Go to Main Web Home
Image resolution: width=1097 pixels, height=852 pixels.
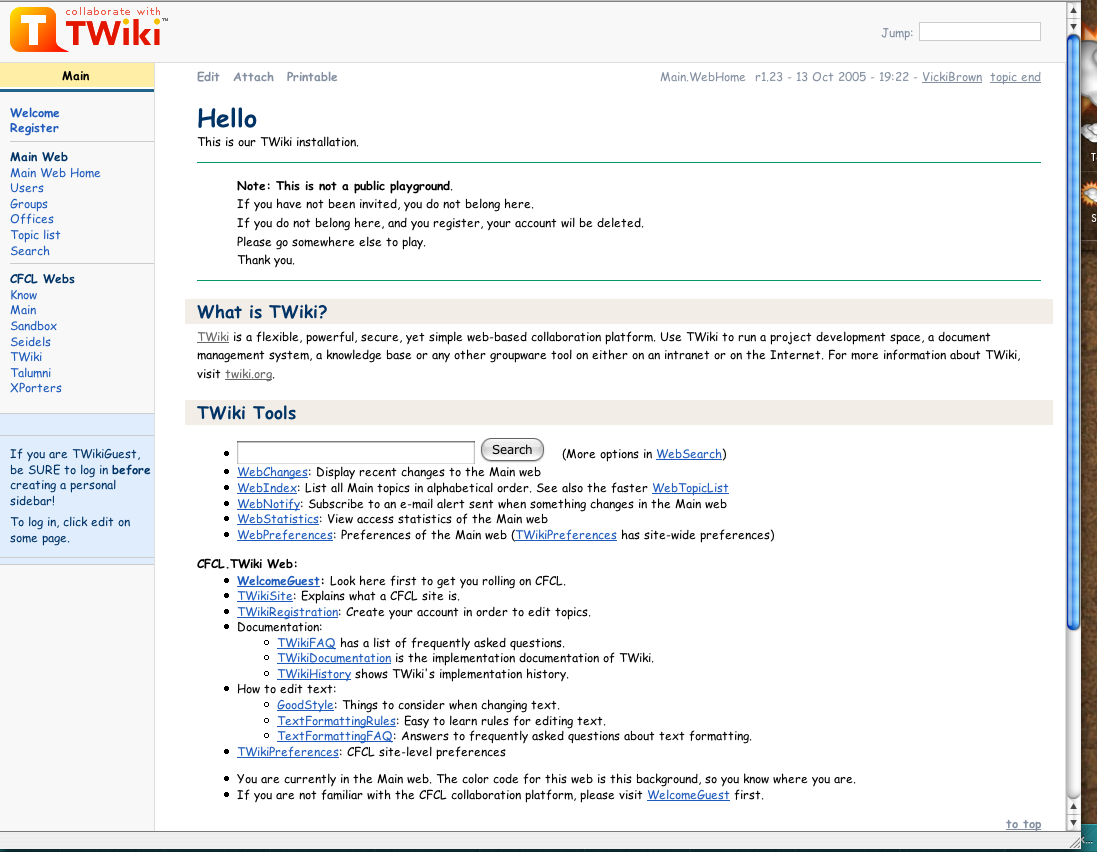click(x=55, y=173)
